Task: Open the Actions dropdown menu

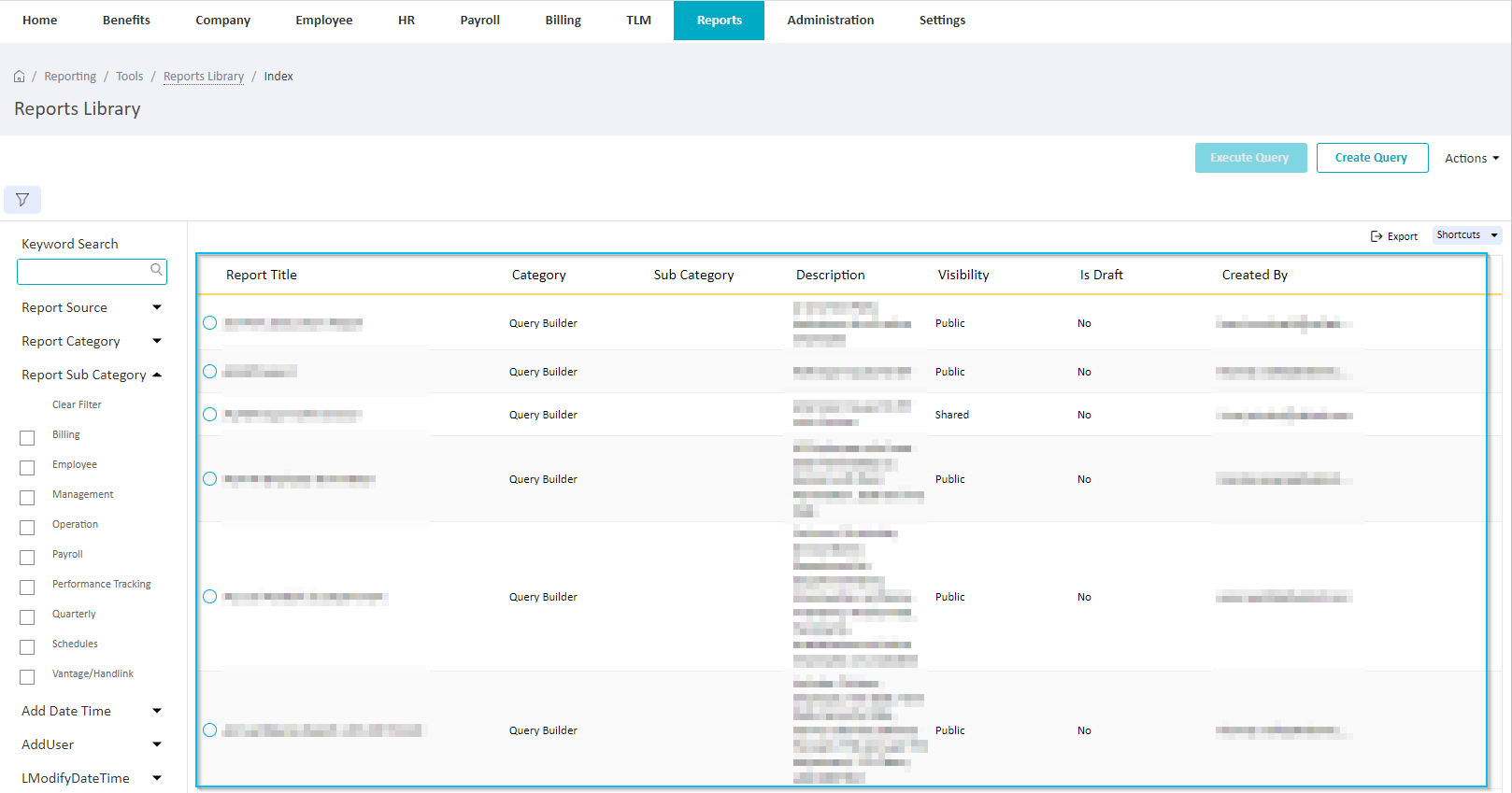Action: click(1472, 158)
